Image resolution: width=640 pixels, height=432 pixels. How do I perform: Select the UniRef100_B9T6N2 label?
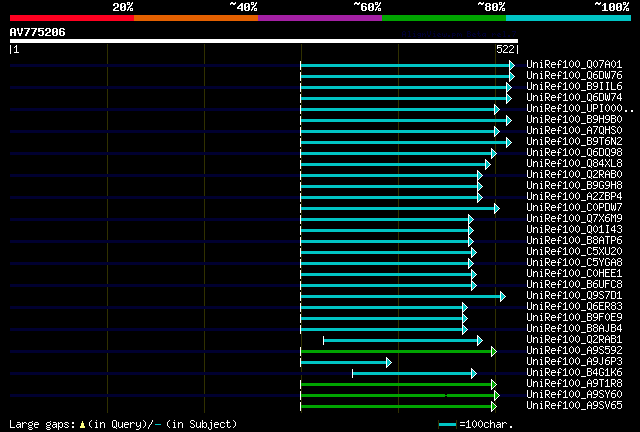(574, 142)
